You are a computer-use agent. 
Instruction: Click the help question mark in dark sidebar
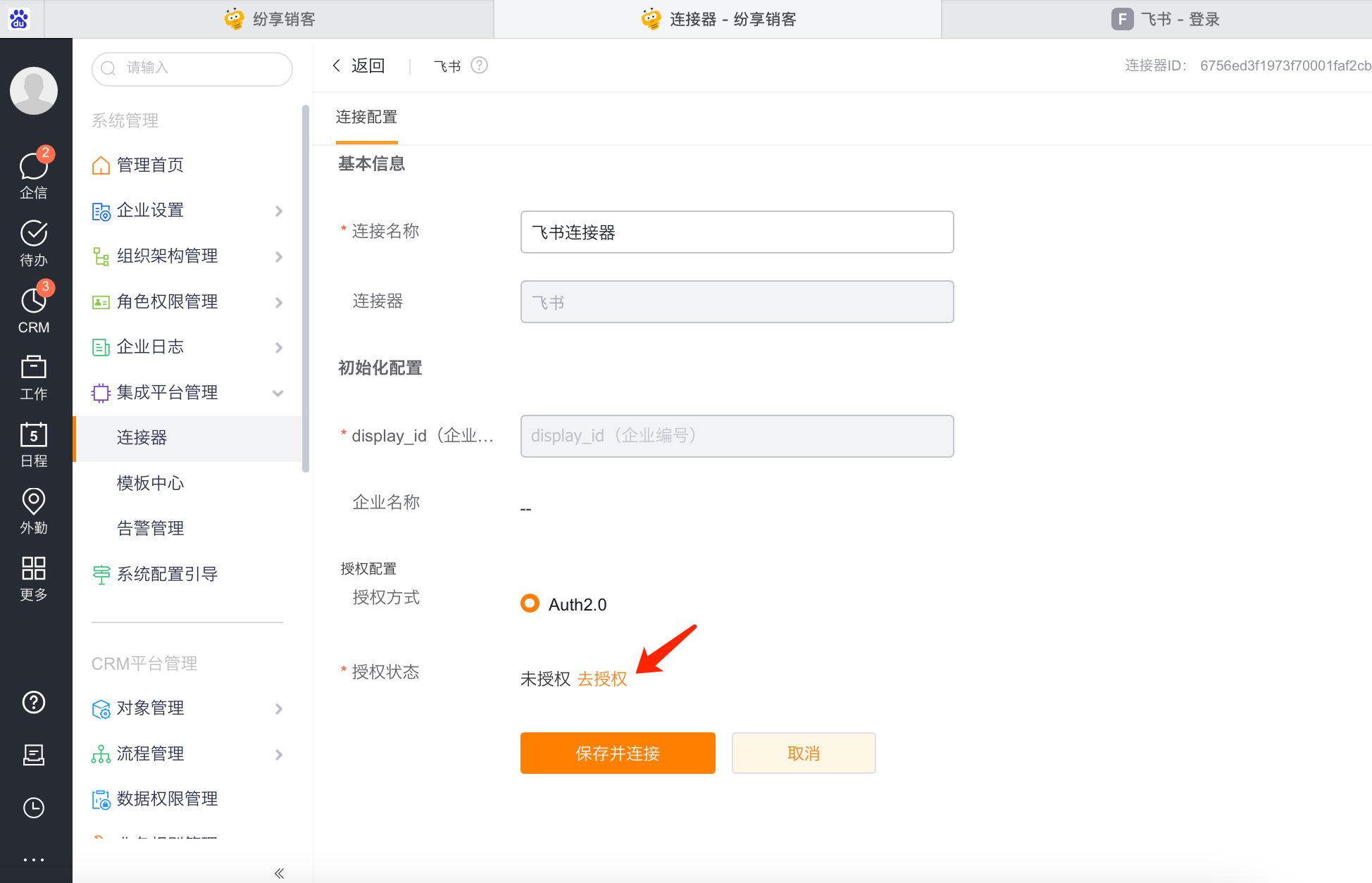click(34, 702)
